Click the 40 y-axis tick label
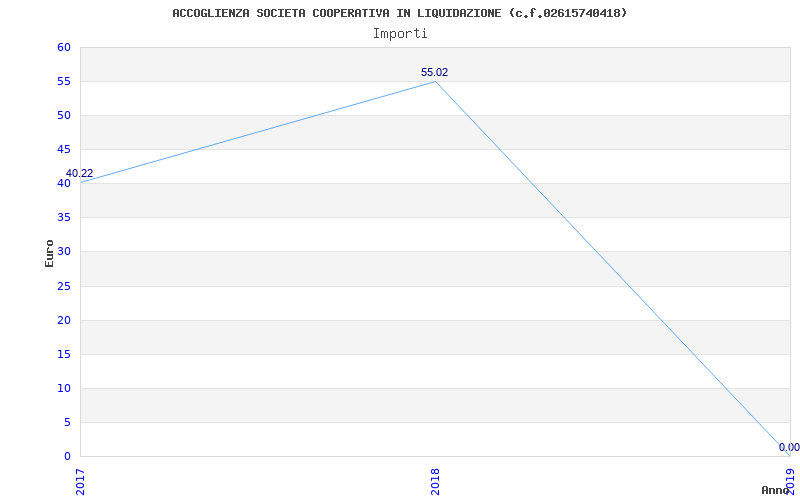The width and height of the screenshot is (800, 500). pos(64,184)
